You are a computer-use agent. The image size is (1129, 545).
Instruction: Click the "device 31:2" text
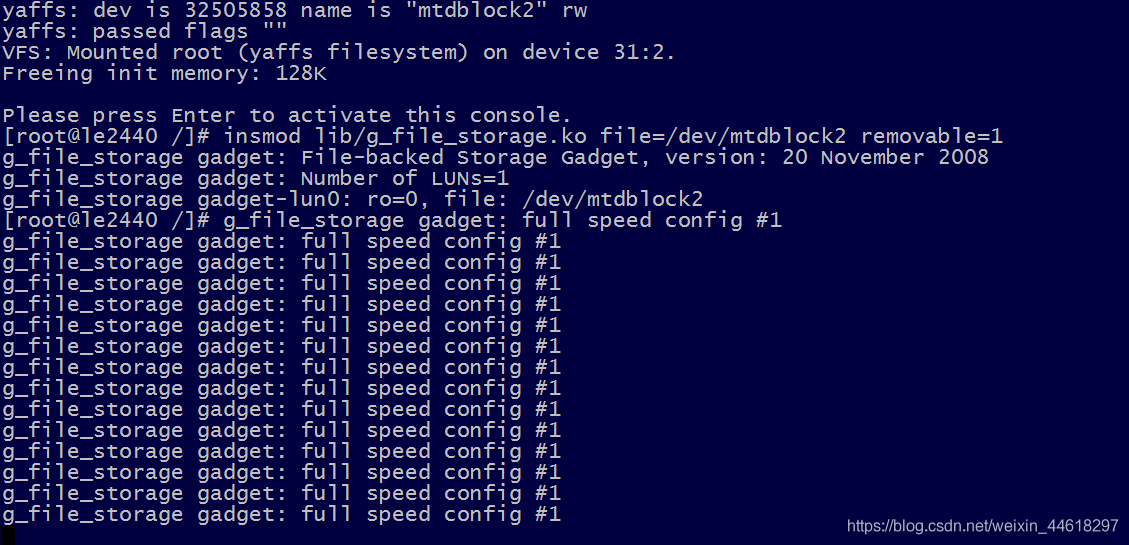[600, 53]
